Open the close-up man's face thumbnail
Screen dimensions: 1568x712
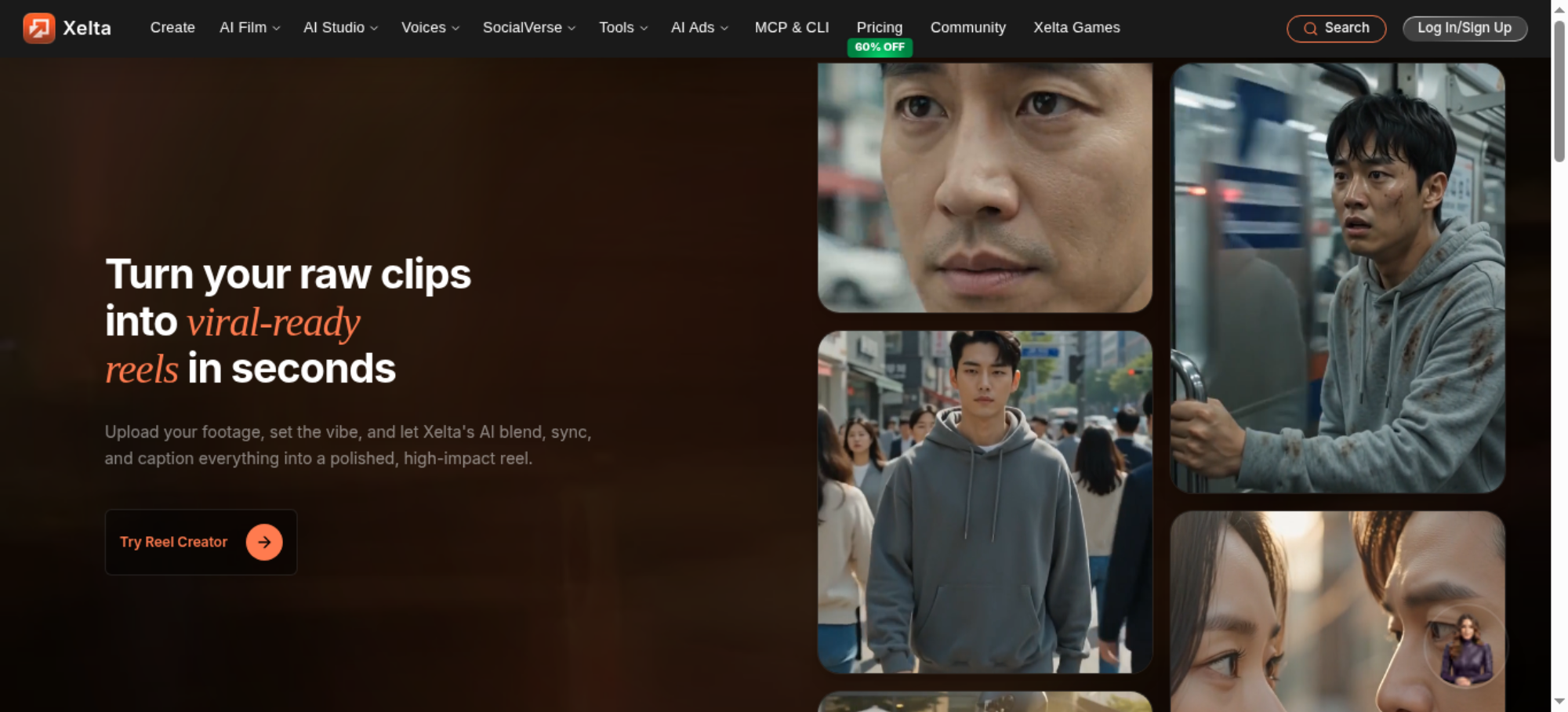click(x=985, y=187)
